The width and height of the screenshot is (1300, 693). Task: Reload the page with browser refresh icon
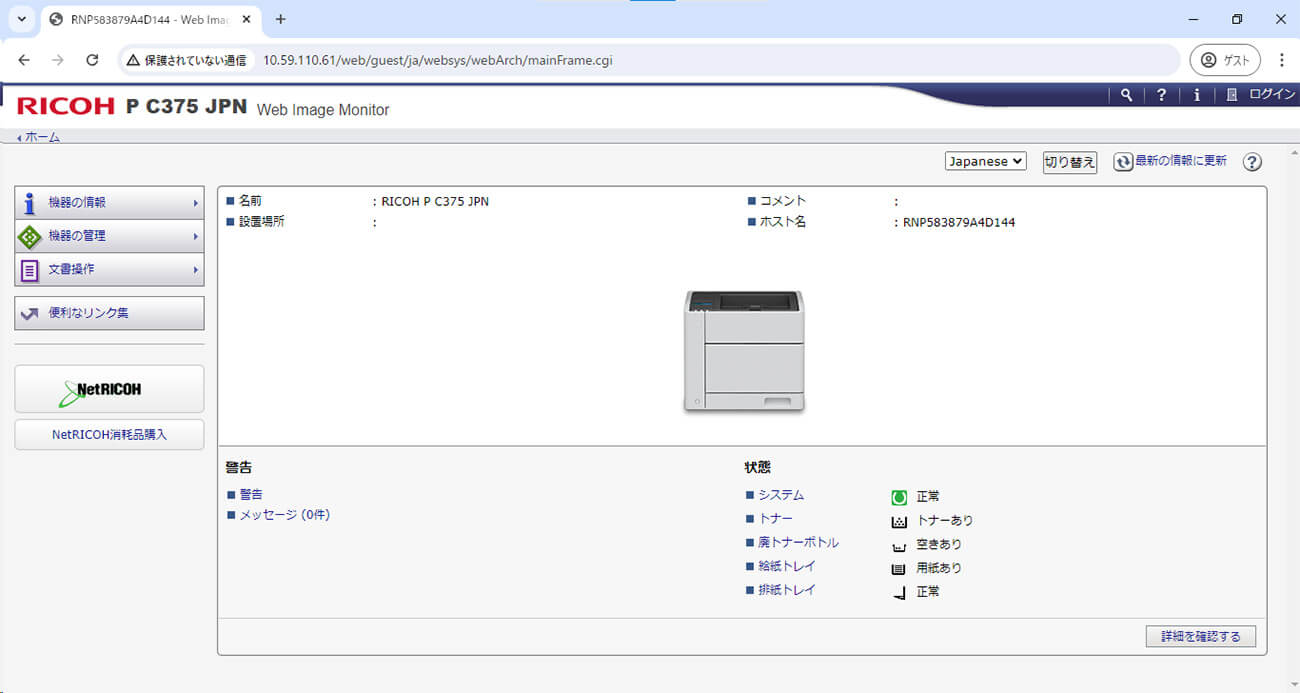(92, 60)
